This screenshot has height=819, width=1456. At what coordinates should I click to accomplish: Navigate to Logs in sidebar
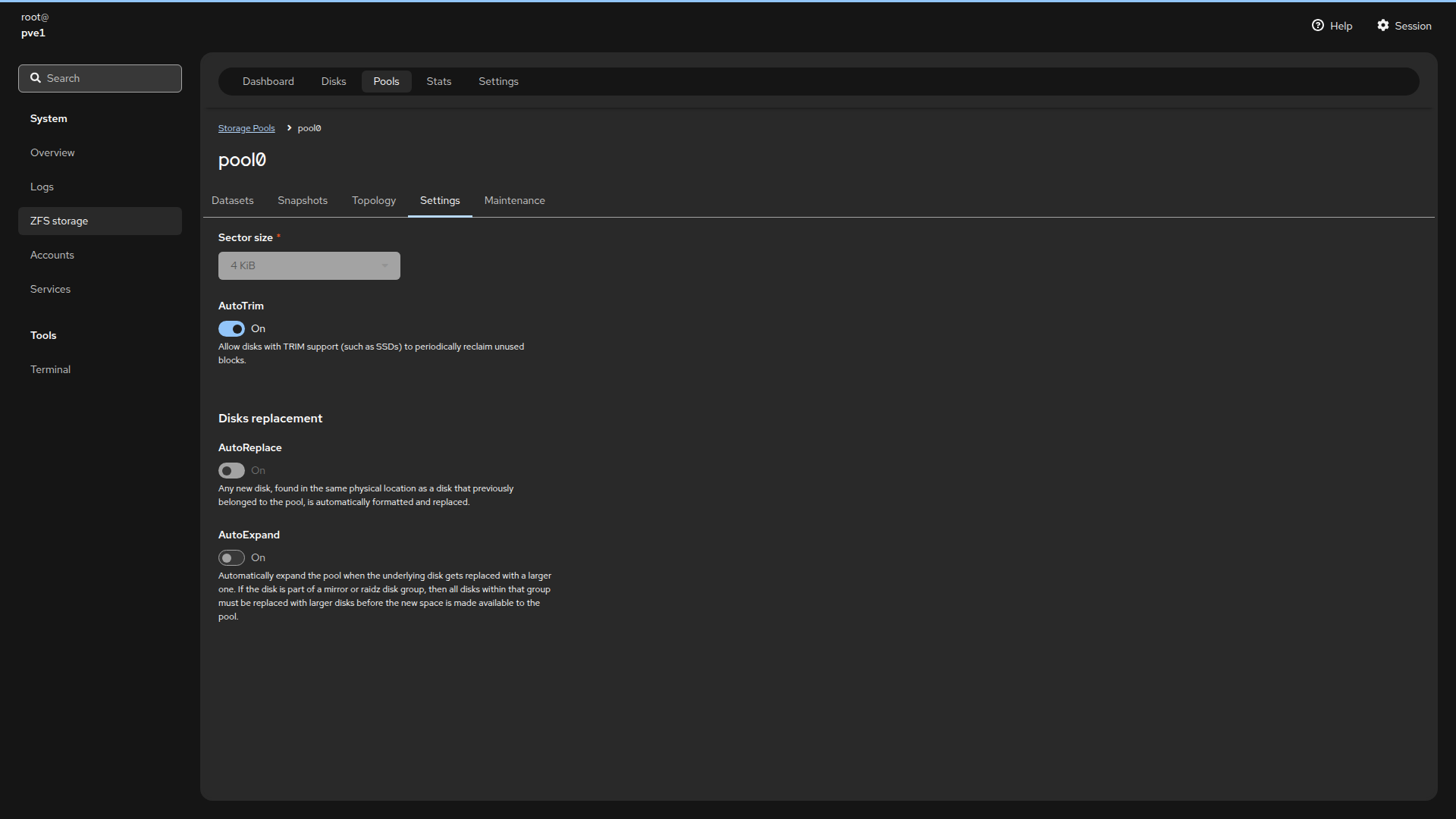tap(42, 187)
